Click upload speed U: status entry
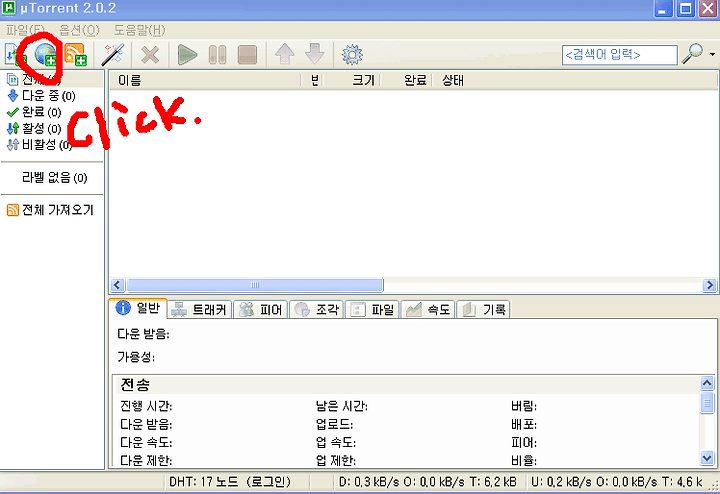 tap(617, 482)
